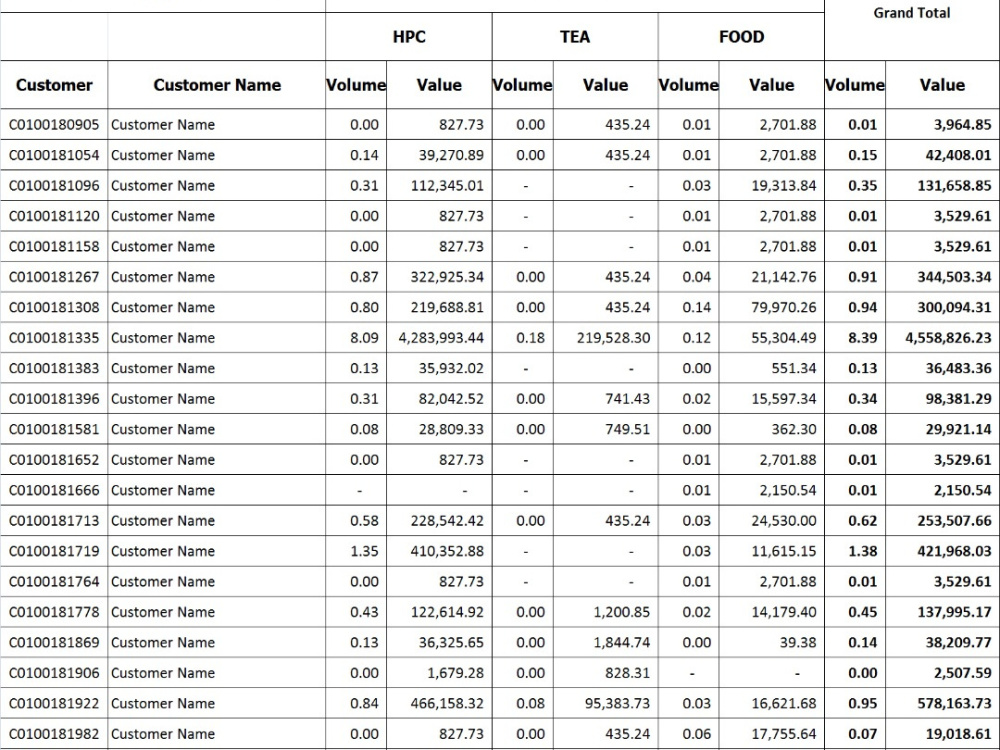
Task: Click FOOD value 79,970.26
Action: tap(784, 308)
